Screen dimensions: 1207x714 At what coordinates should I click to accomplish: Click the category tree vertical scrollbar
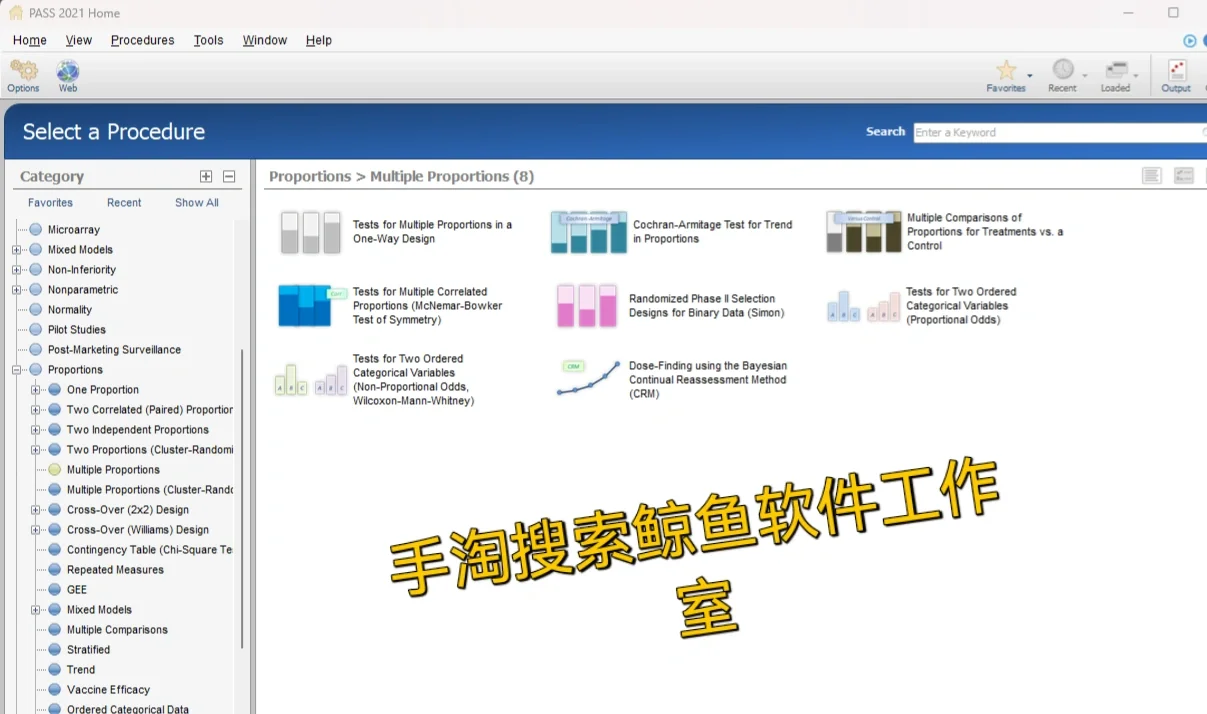[x=241, y=500]
